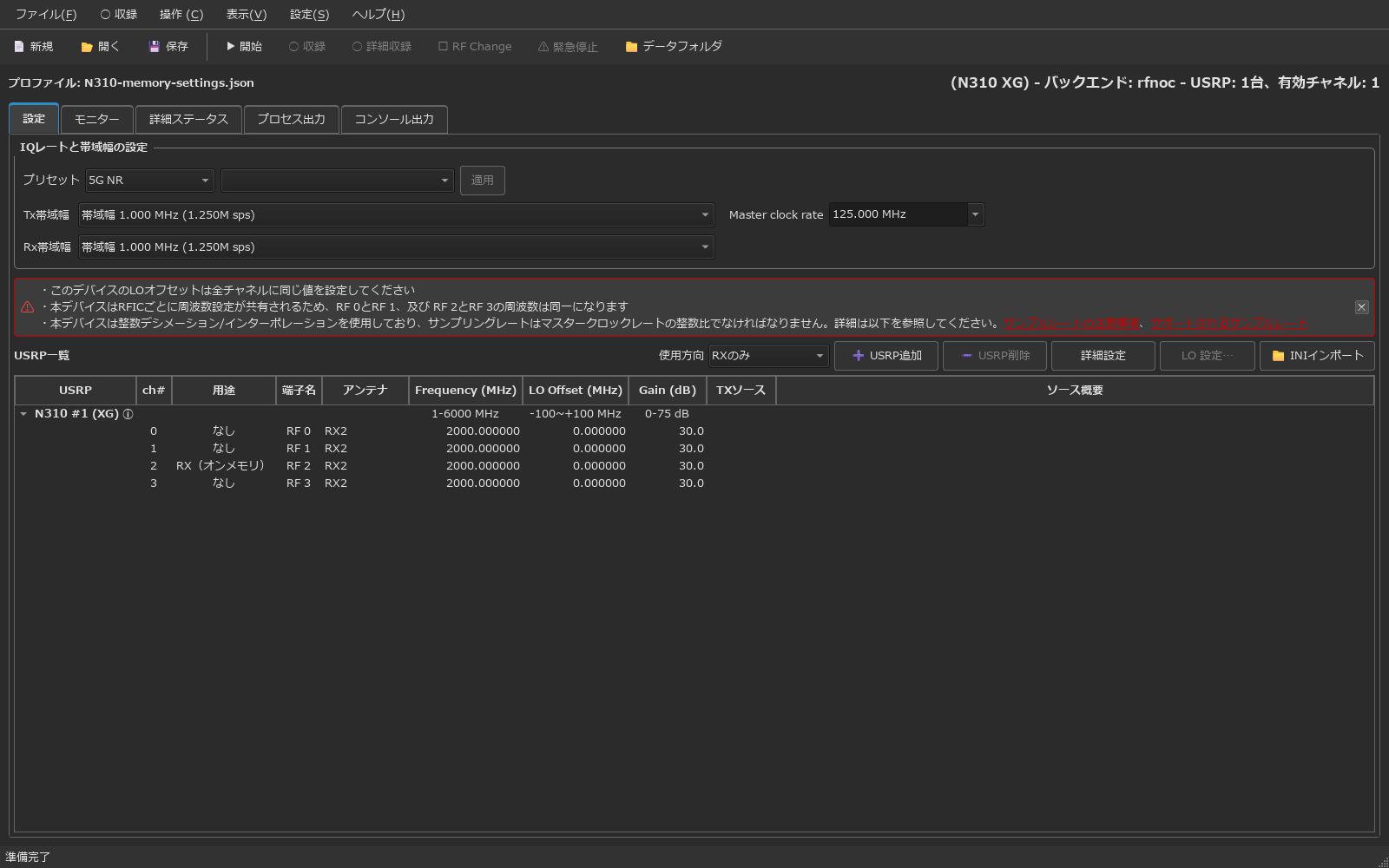Collapse the N310 #1 (XG) tree row

click(23, 414)
